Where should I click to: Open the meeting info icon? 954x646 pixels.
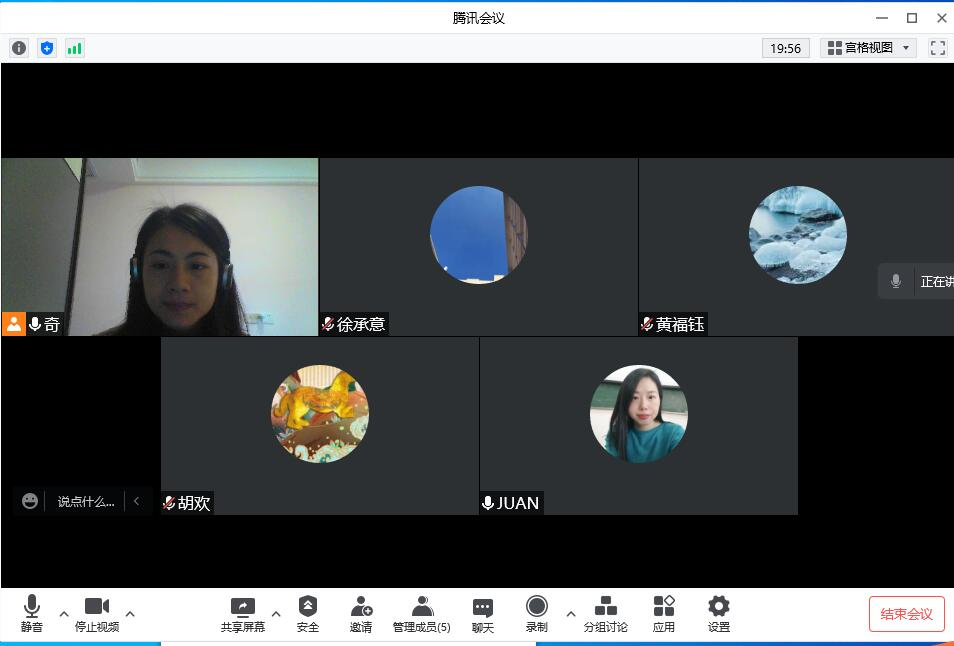click(x=19, y=48)
